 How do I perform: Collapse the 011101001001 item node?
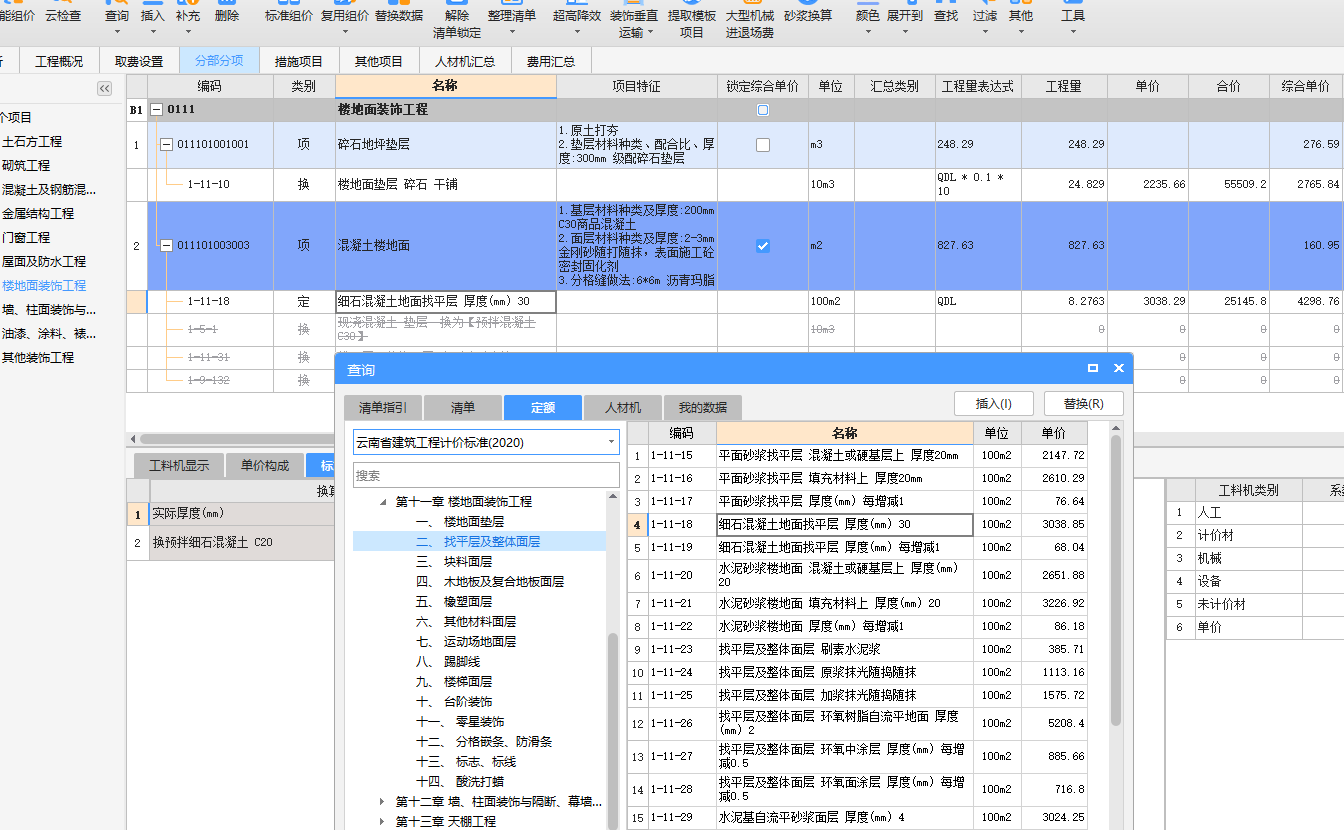pos(166,145)
